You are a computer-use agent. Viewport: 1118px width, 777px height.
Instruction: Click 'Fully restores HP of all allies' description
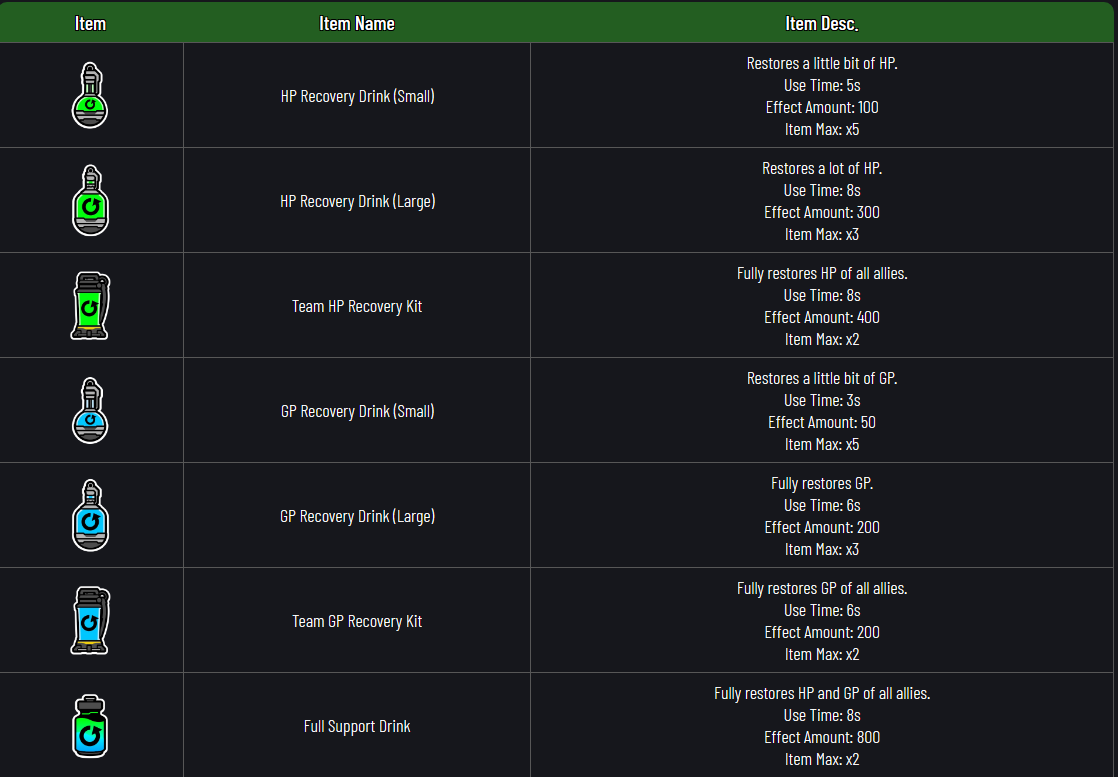point(822,274)
